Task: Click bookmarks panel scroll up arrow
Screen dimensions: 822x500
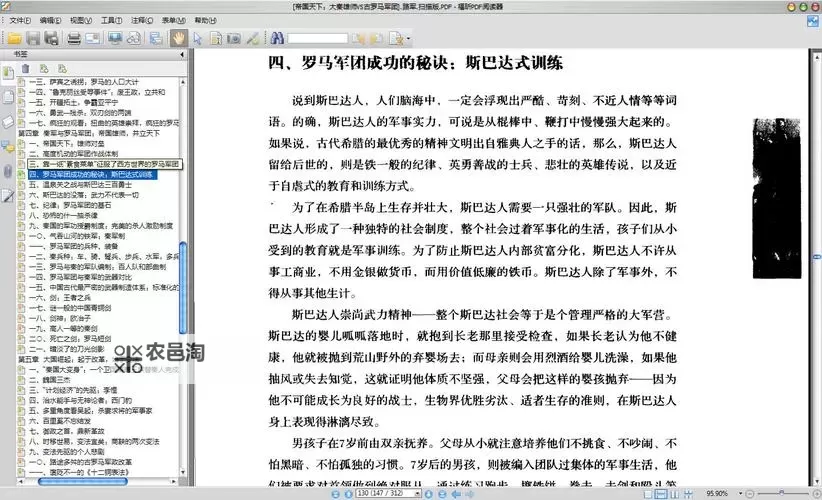Action: 182,82
